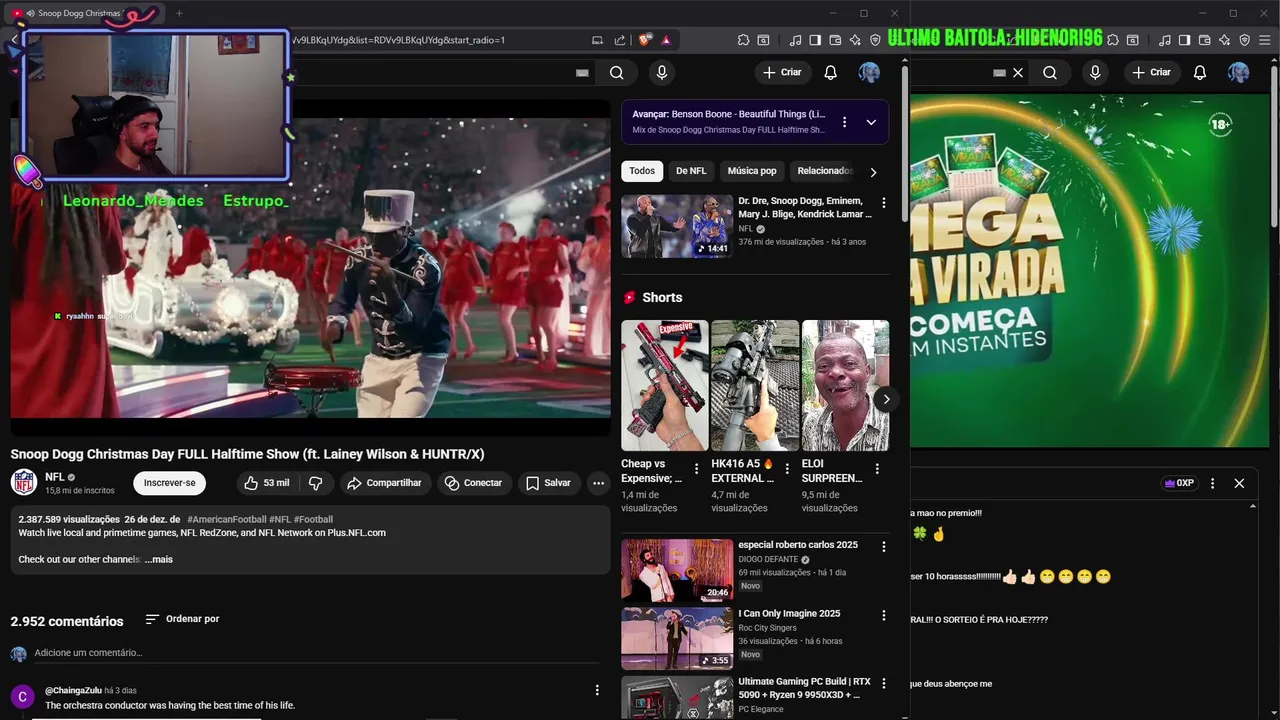Like the Snoop Dogg video (53 mil)
This screenshot has width=1280, height=720.
[266, 483]
